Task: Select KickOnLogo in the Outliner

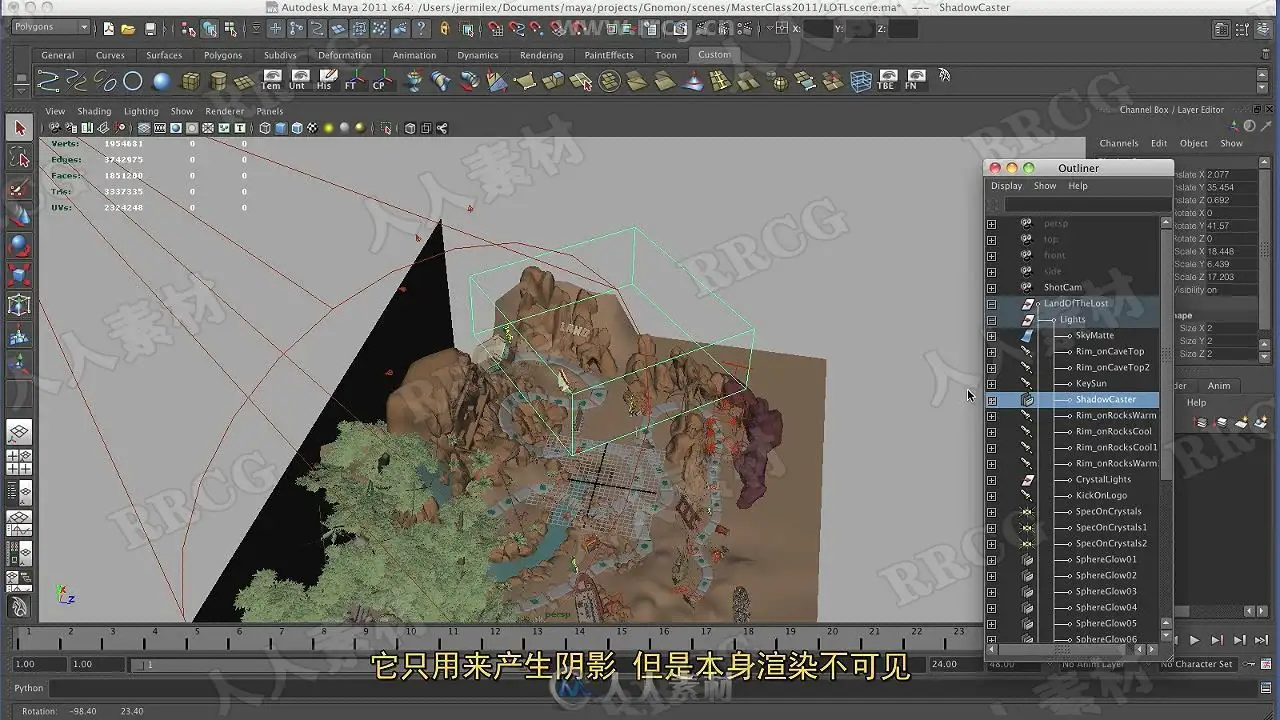Action: point(1101,496)
